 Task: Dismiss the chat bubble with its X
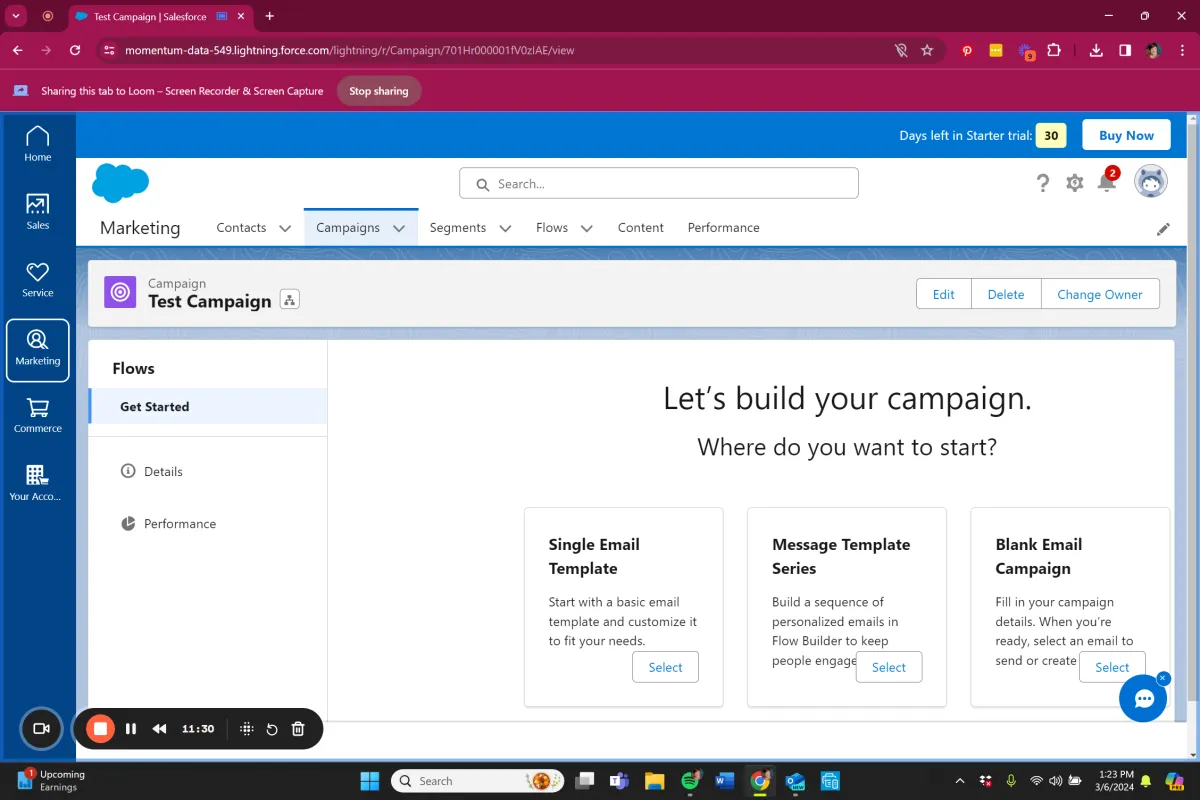click(1163, 678)
